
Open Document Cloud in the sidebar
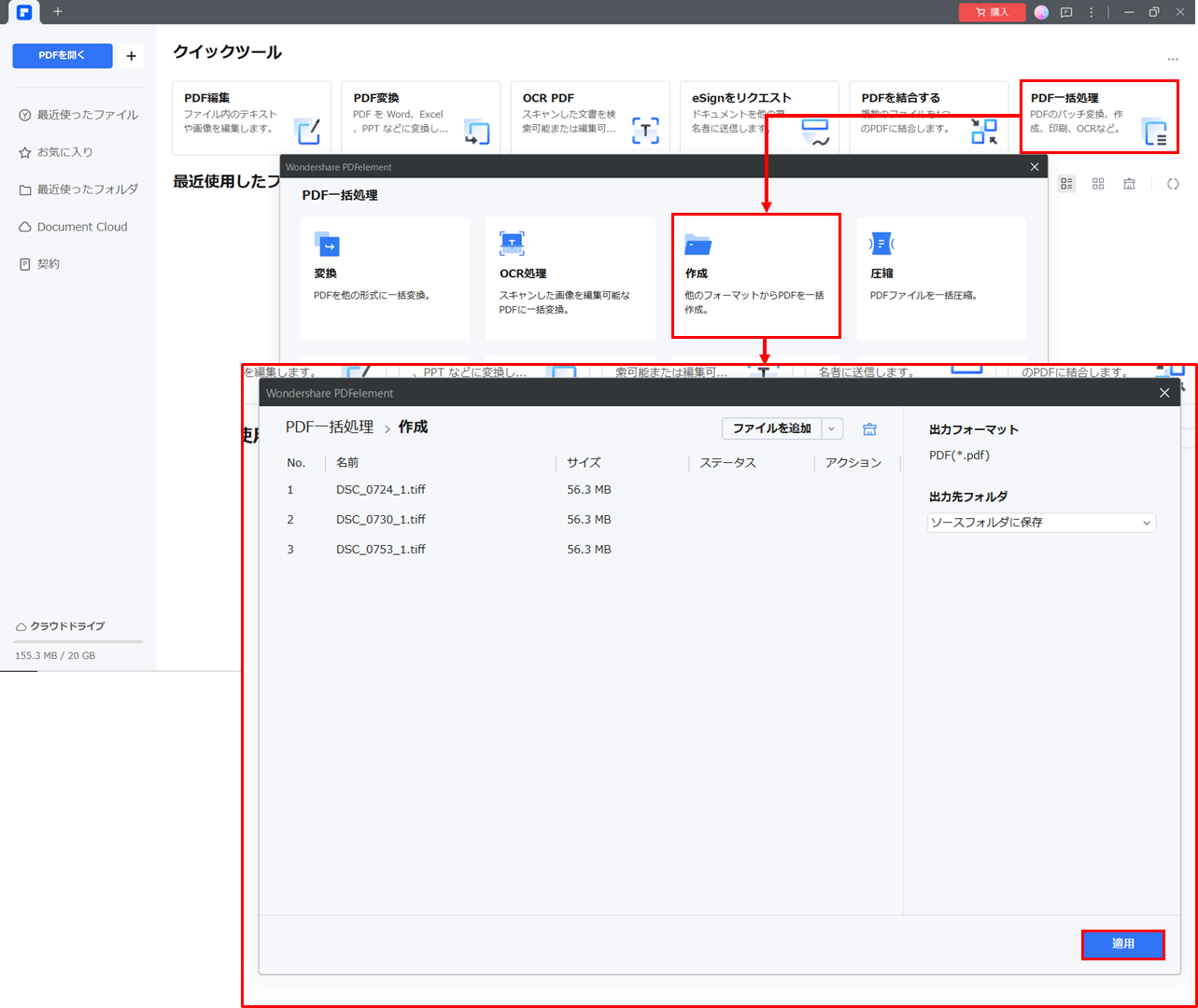coord(73,227)
